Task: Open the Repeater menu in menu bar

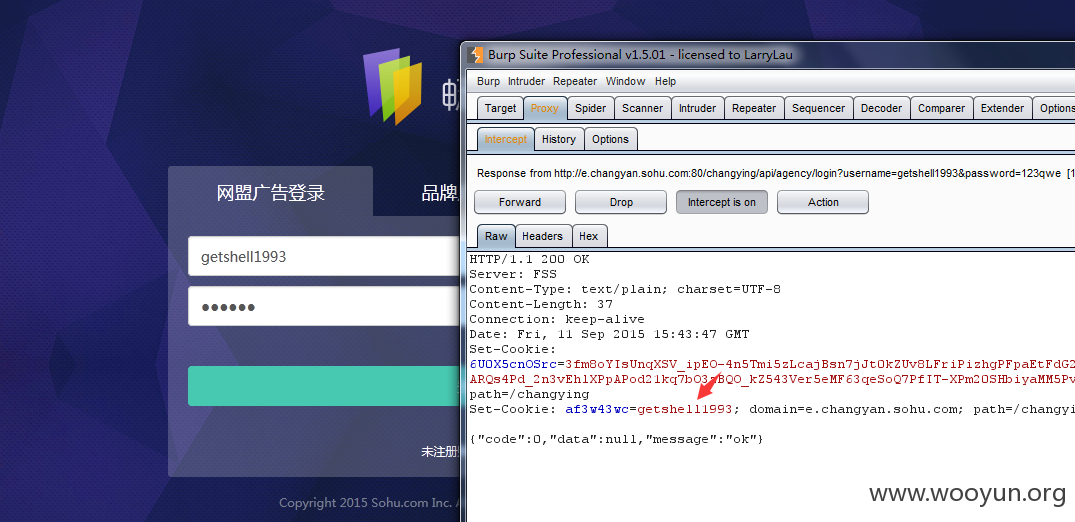Action: (575, 81)
